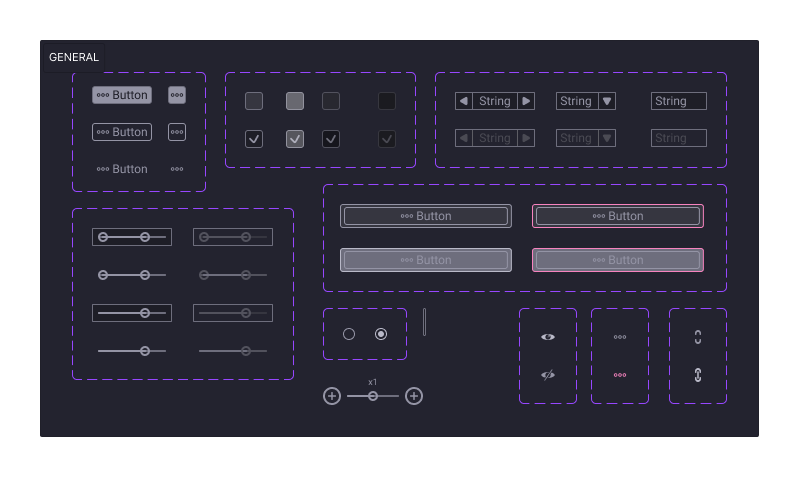Click the closed chain linked icon
The height and width of the screenshot is (477, 799).
coord(698,375)
